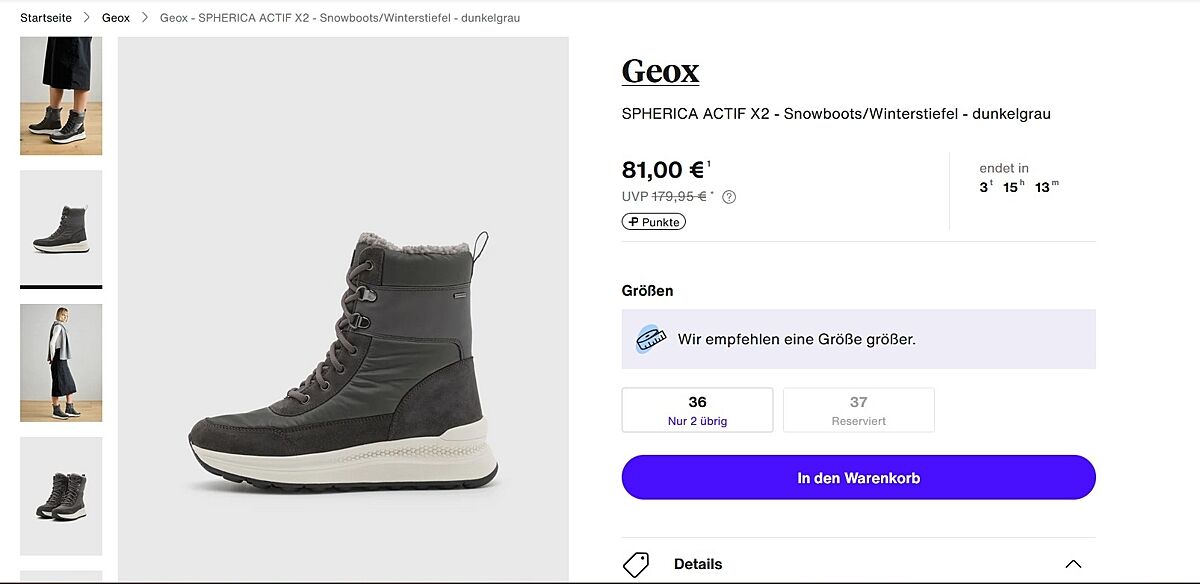The image size is (1200, 584).
Task: Select model wearing boots thumbnail at top
Action: point(61,96)
